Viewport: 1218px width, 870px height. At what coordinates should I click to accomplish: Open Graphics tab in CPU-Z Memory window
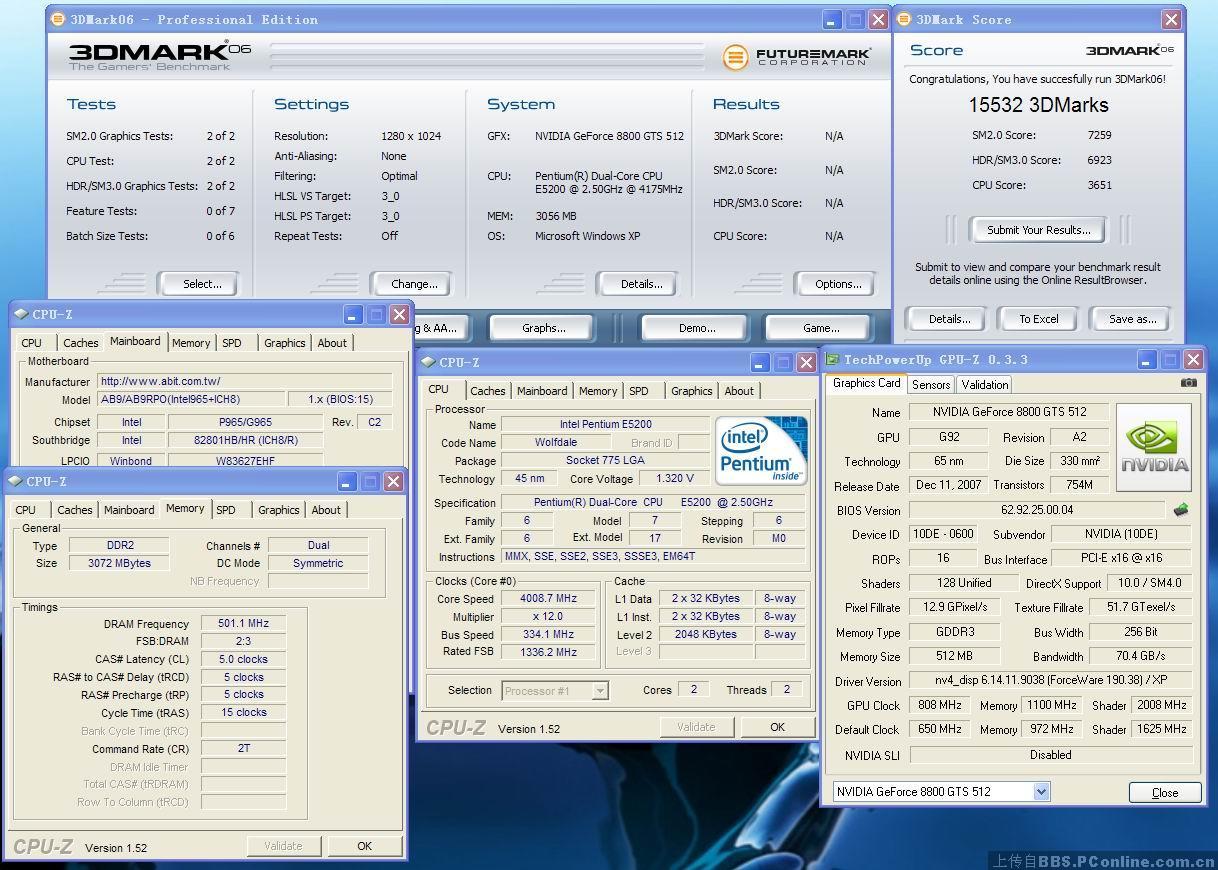pos(279,510)
